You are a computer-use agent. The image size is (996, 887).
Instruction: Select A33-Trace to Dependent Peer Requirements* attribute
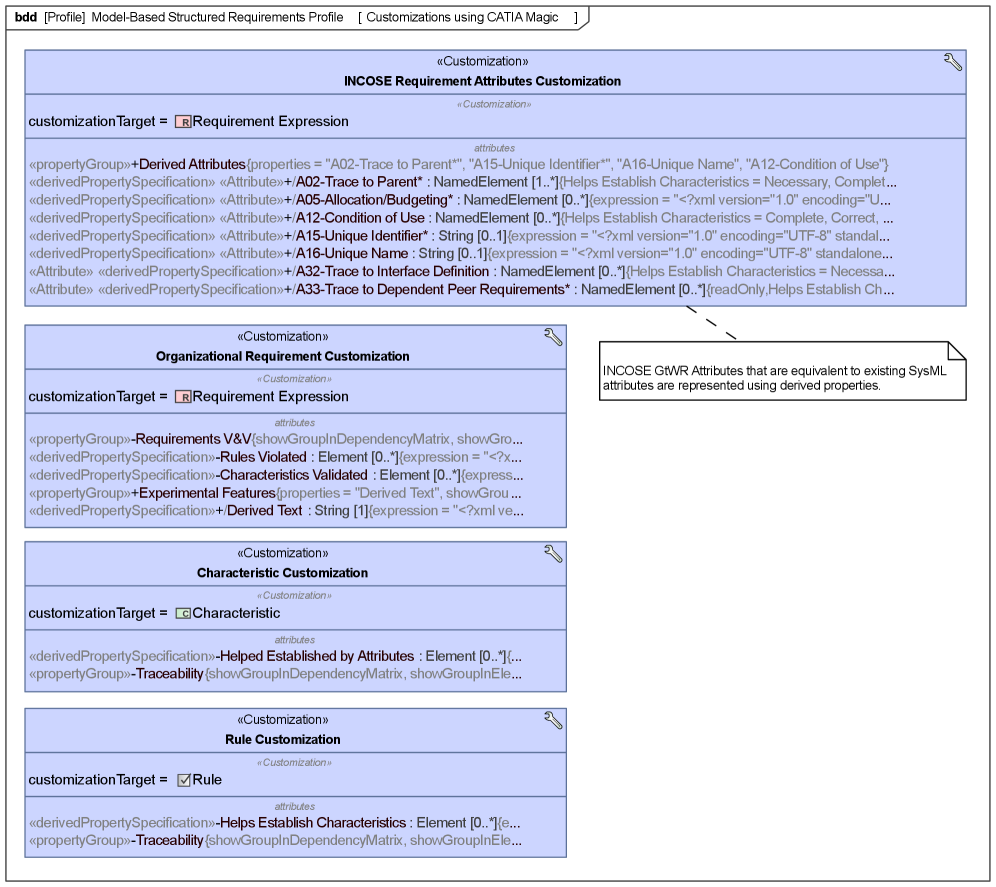click(462, 290)
